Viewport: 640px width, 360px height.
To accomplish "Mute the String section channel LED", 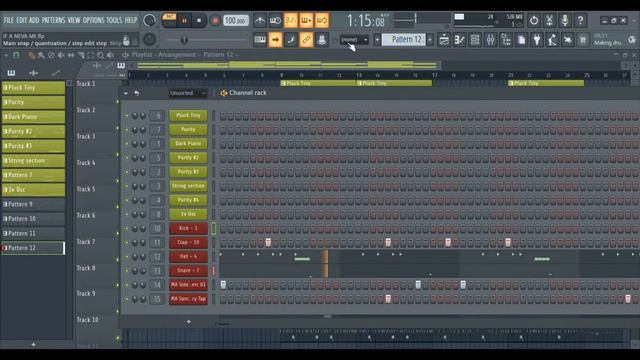I will click(x=127, y=187).
